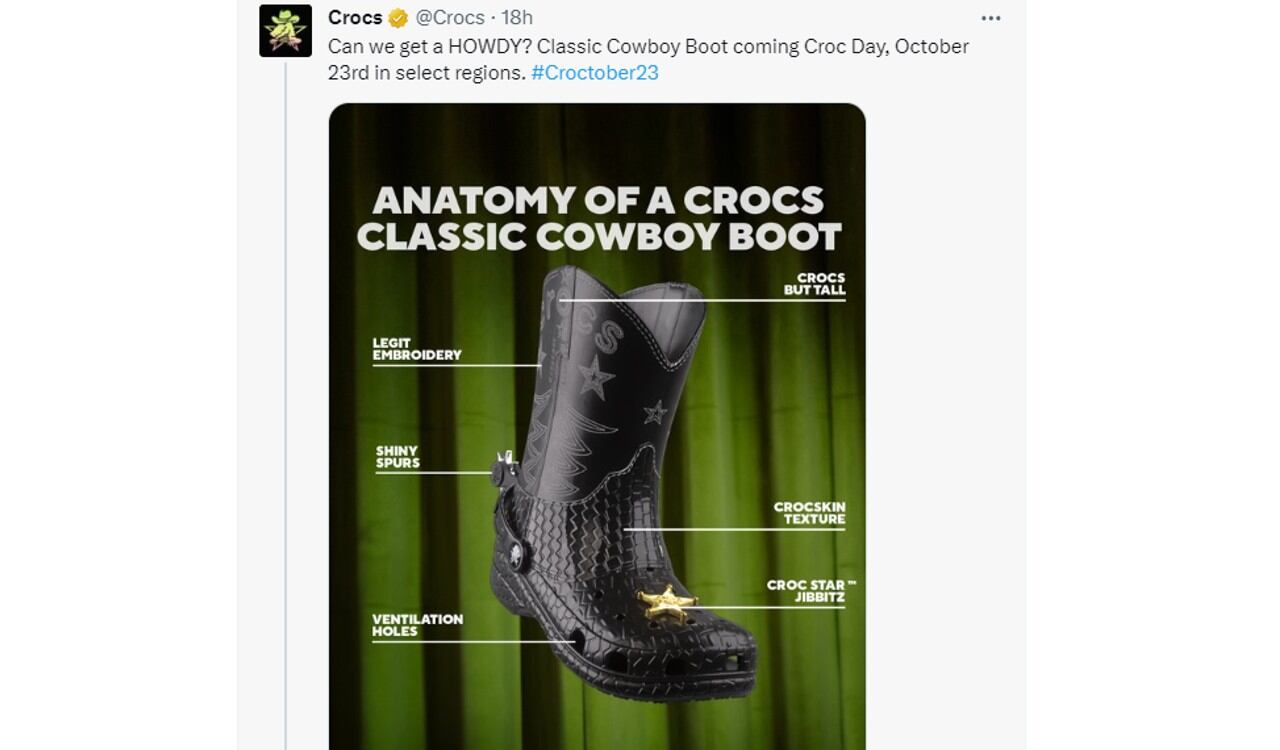Open the #Croctober23 hashtag
Viewport: 1280px width, 750px height.
click(594, 72)
